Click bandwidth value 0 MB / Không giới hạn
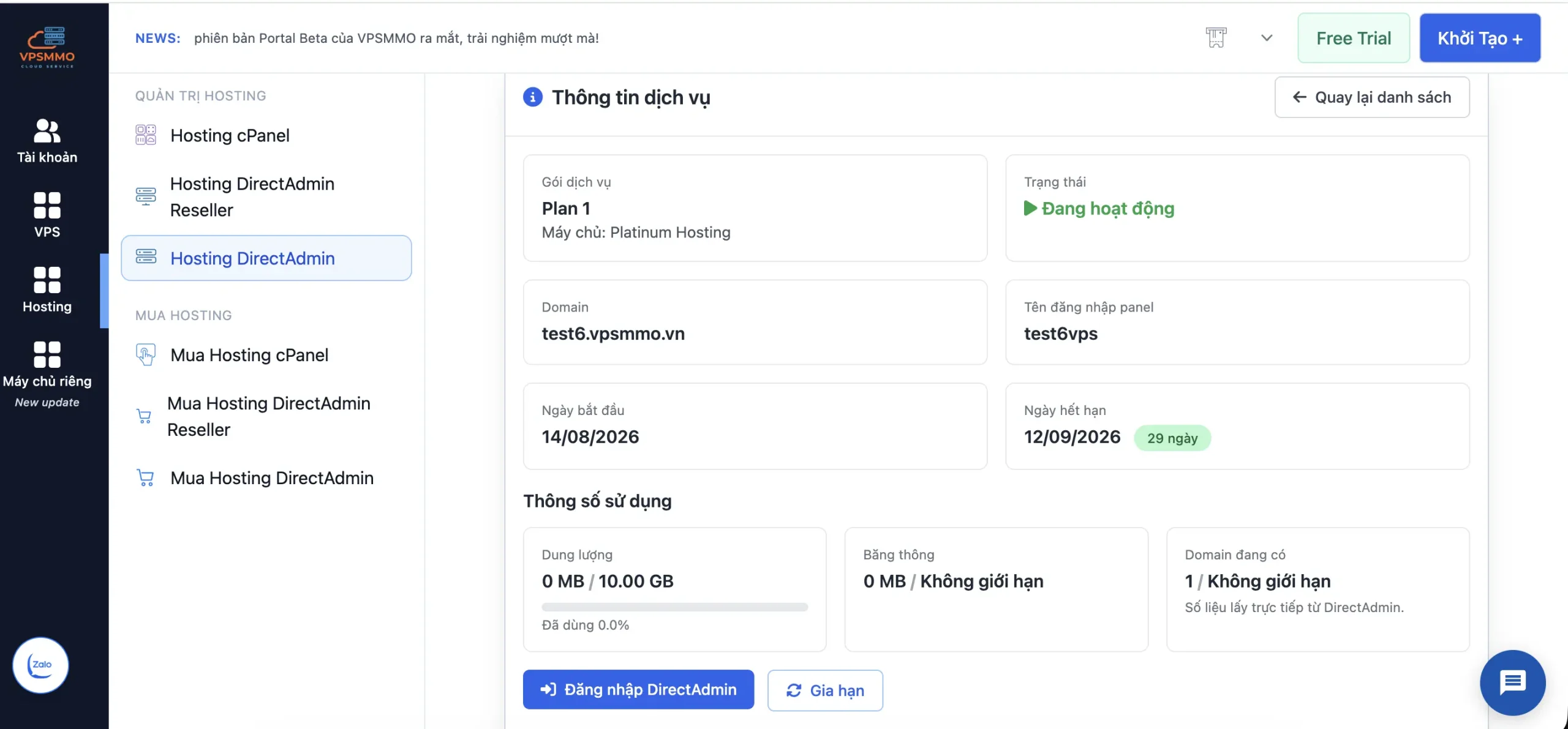The height and width of the screenshot is (729, 1568). [953, 581]
